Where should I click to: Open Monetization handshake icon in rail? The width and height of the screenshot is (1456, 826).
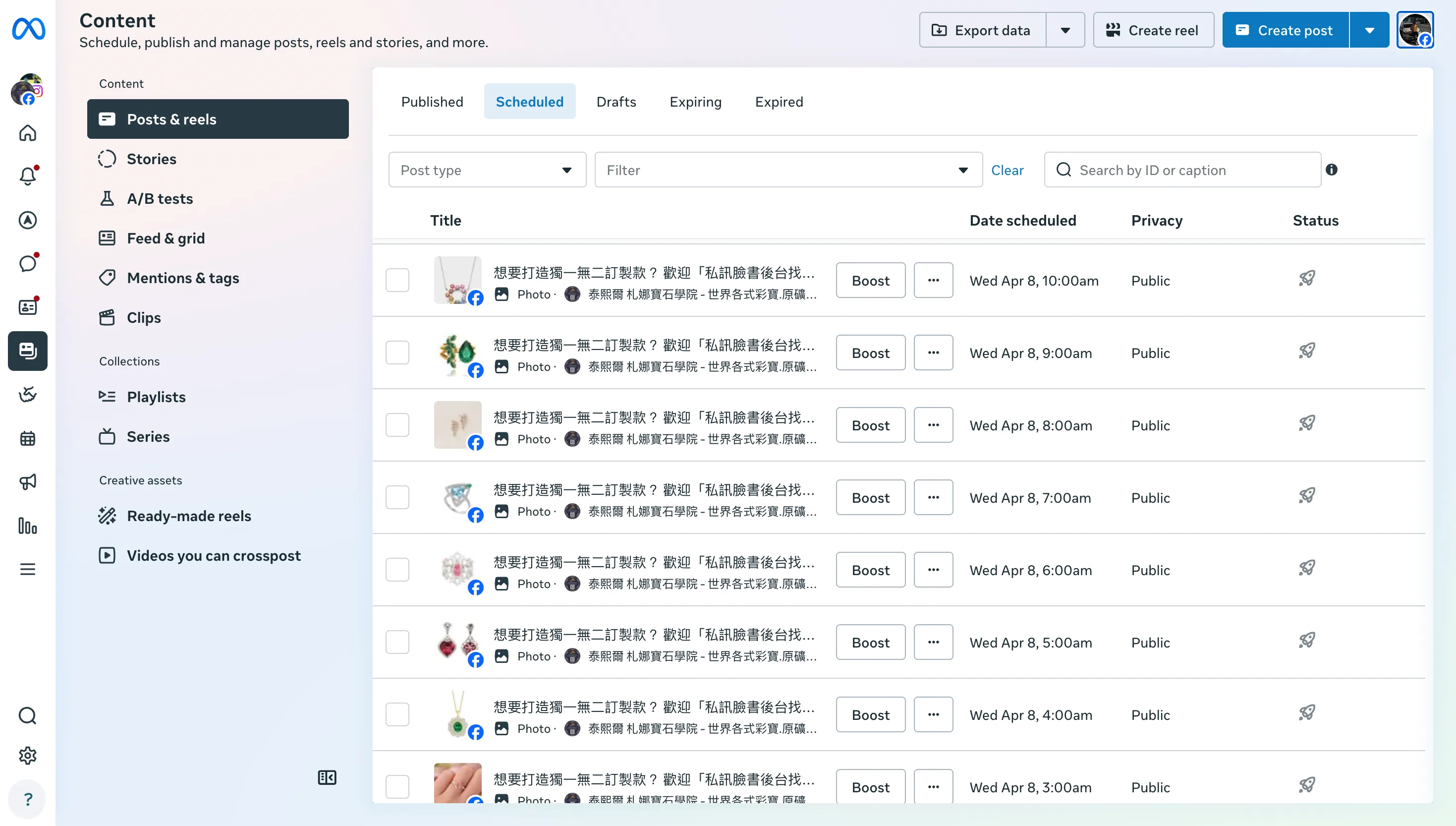28,394
